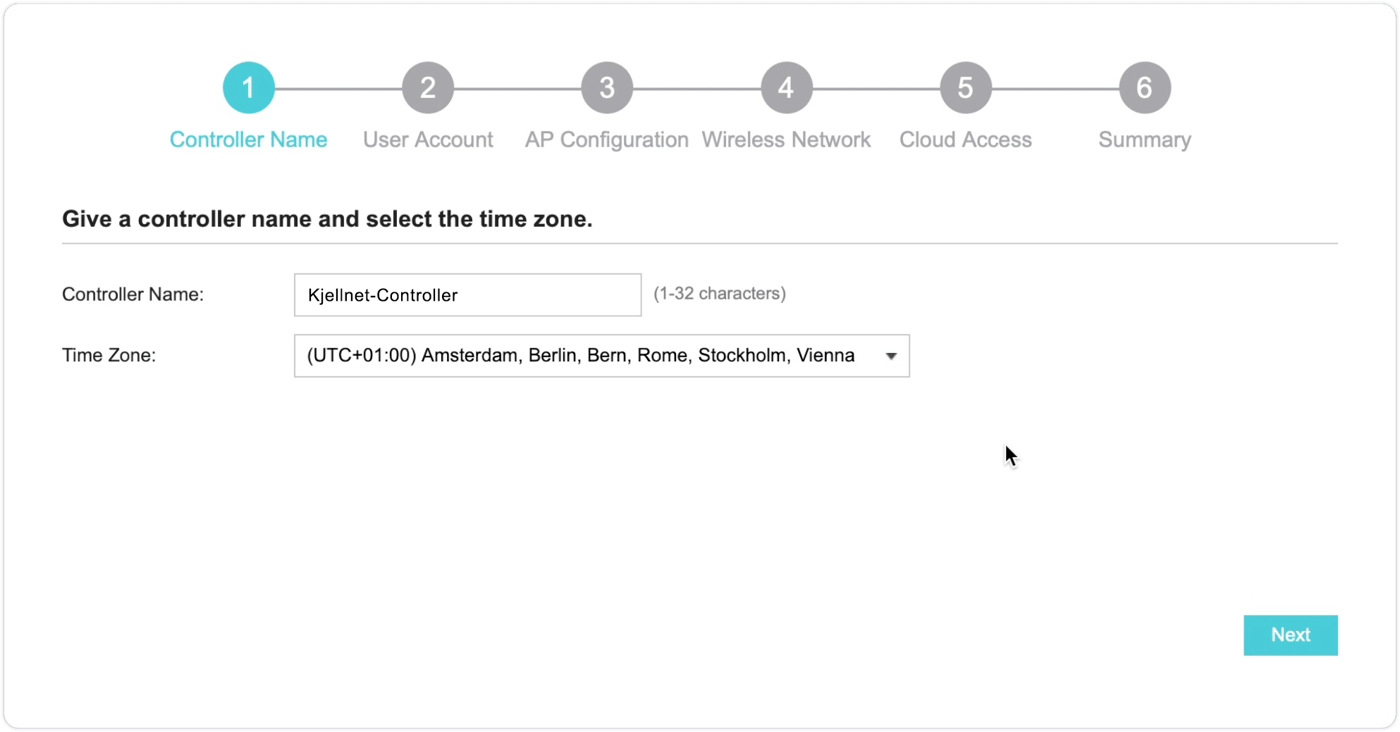Click the step 6 circle icon
This screenshot has height=732, width=1400.
[x=1144, y=88]
